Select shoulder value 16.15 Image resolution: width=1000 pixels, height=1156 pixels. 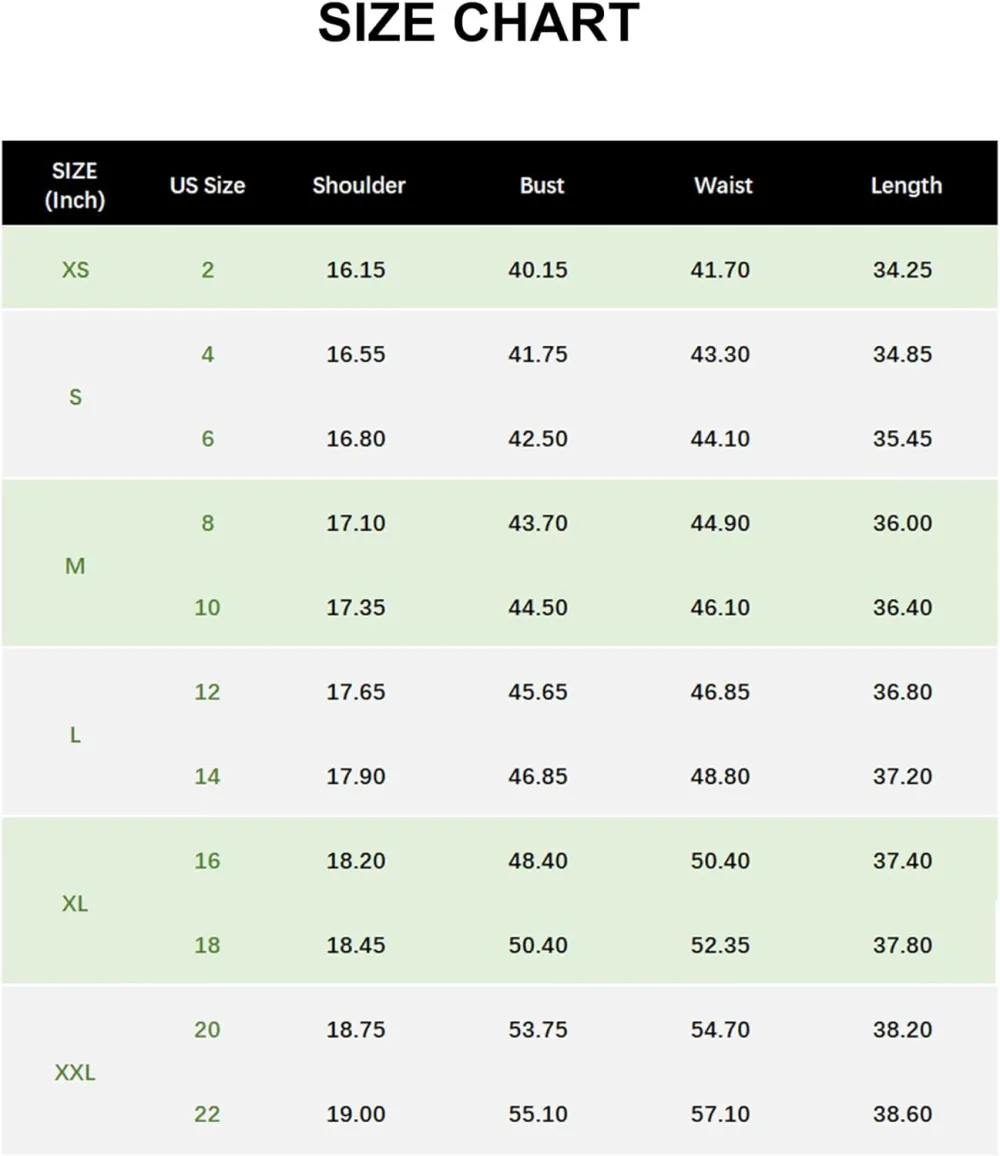(x=356, y=270)
